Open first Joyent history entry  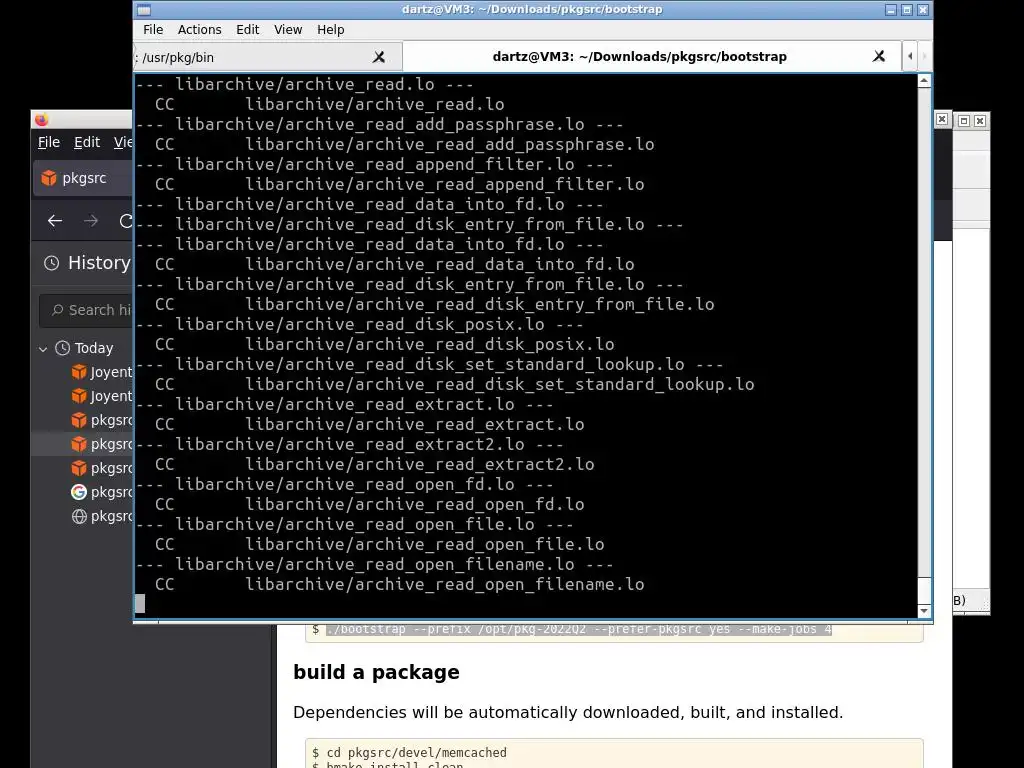[101, 372]
